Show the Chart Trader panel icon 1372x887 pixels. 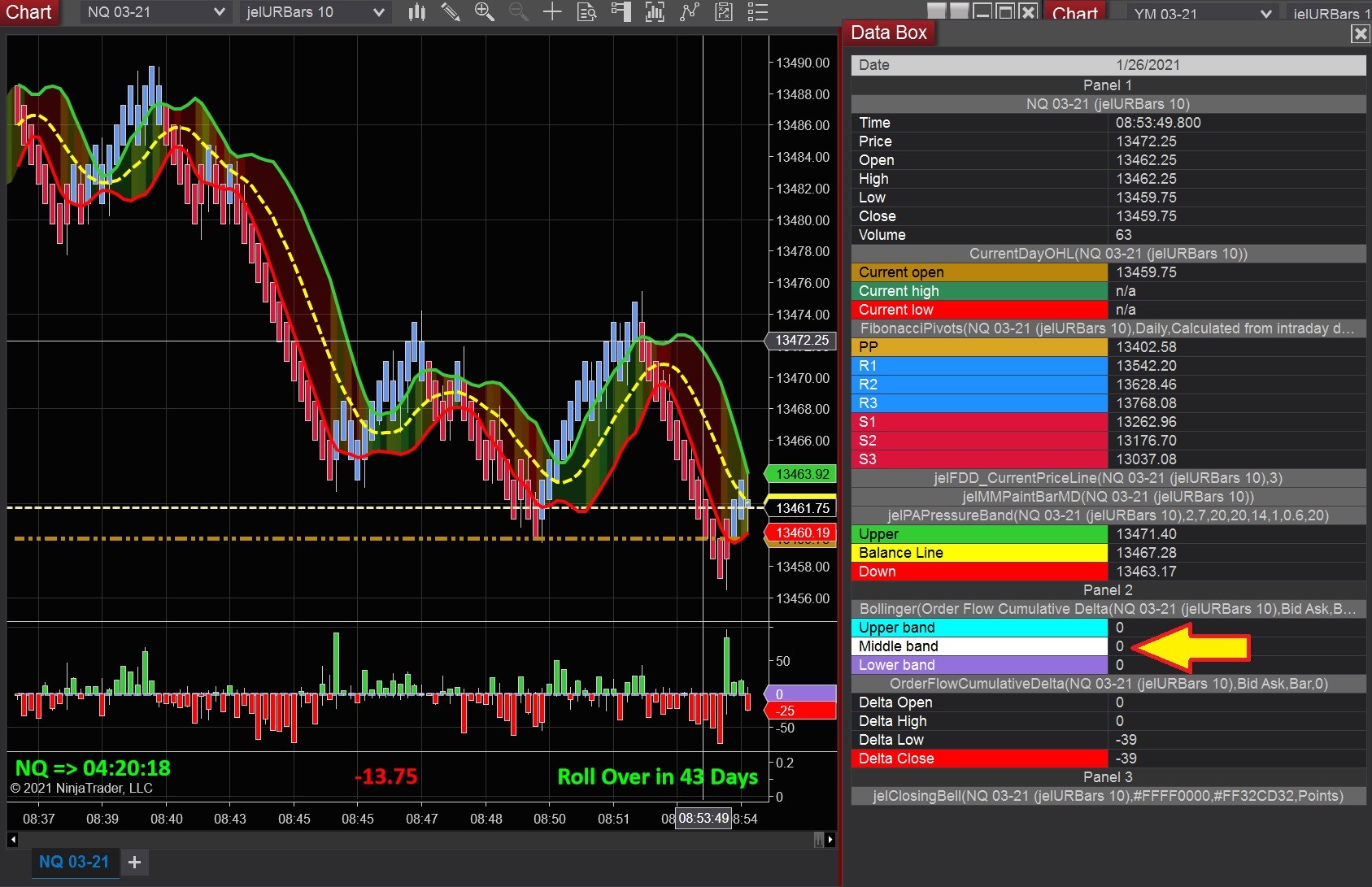(621, 12)
